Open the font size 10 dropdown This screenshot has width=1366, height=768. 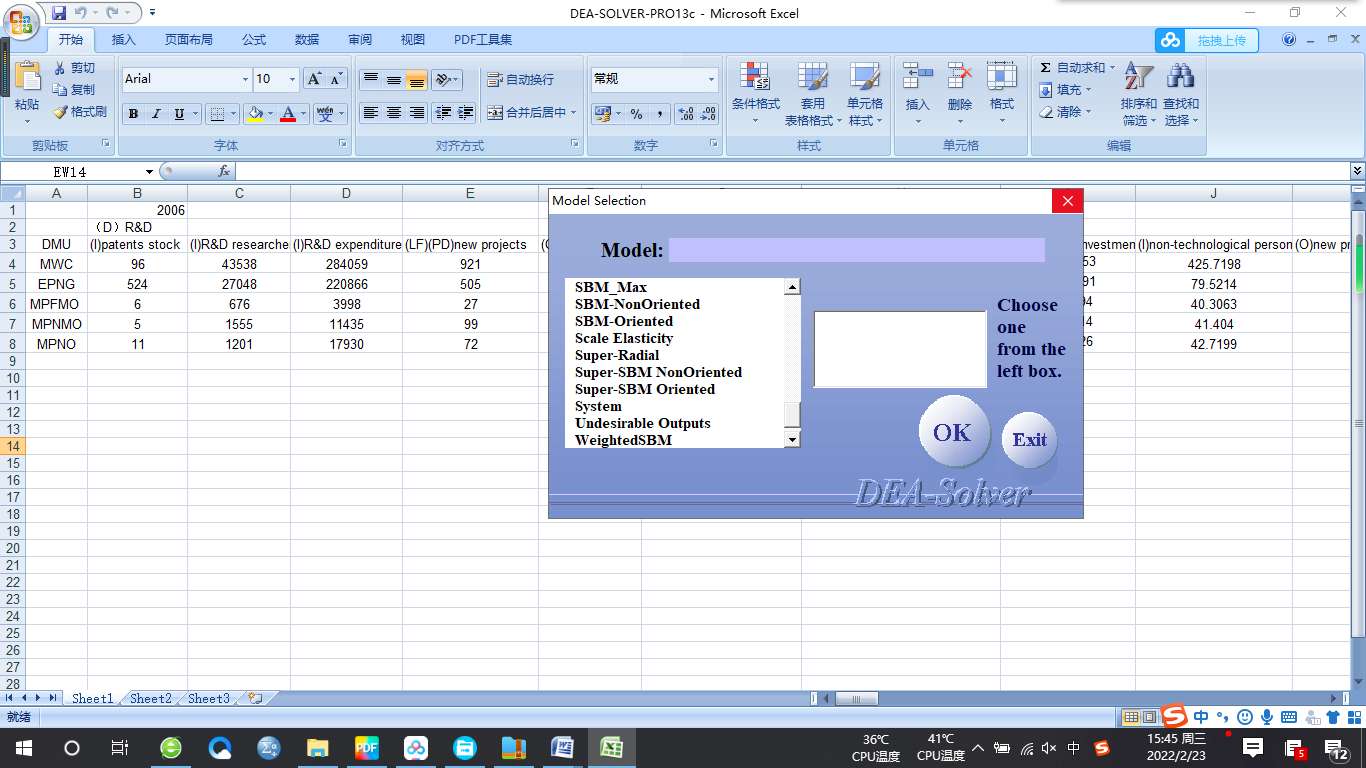292,79
